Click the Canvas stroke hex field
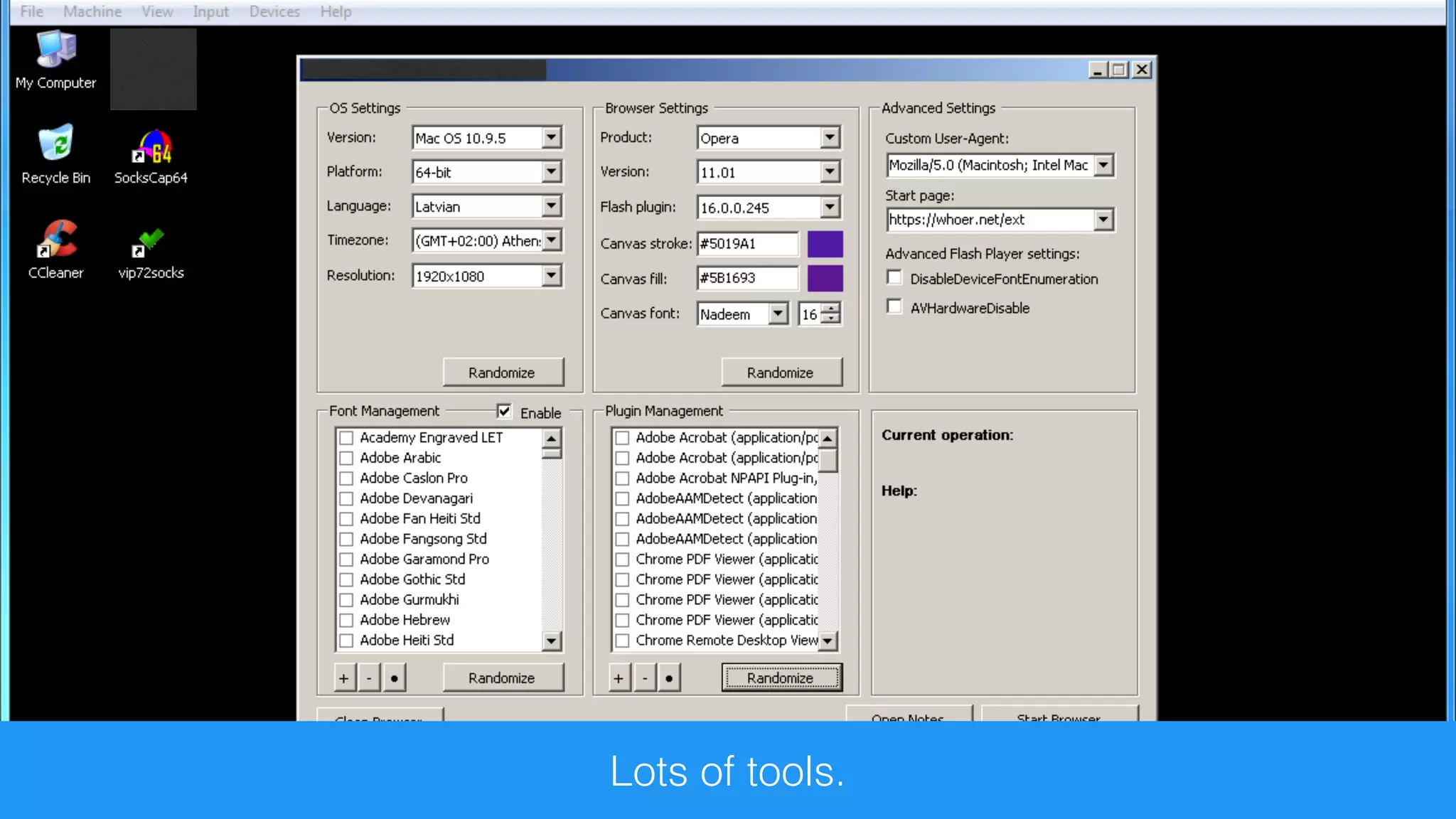This screenshot has height=819, width=1456. pyautogui.click(x=747, y=244)
